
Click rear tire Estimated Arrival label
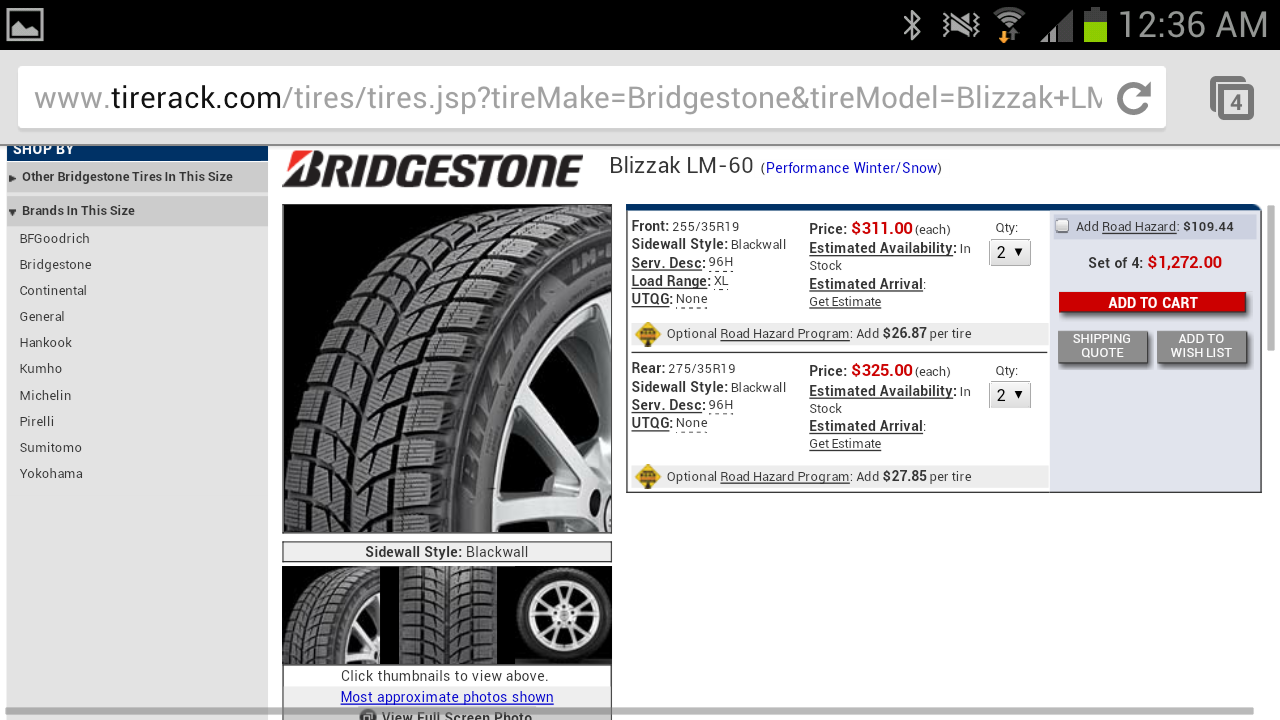(867, 426)
